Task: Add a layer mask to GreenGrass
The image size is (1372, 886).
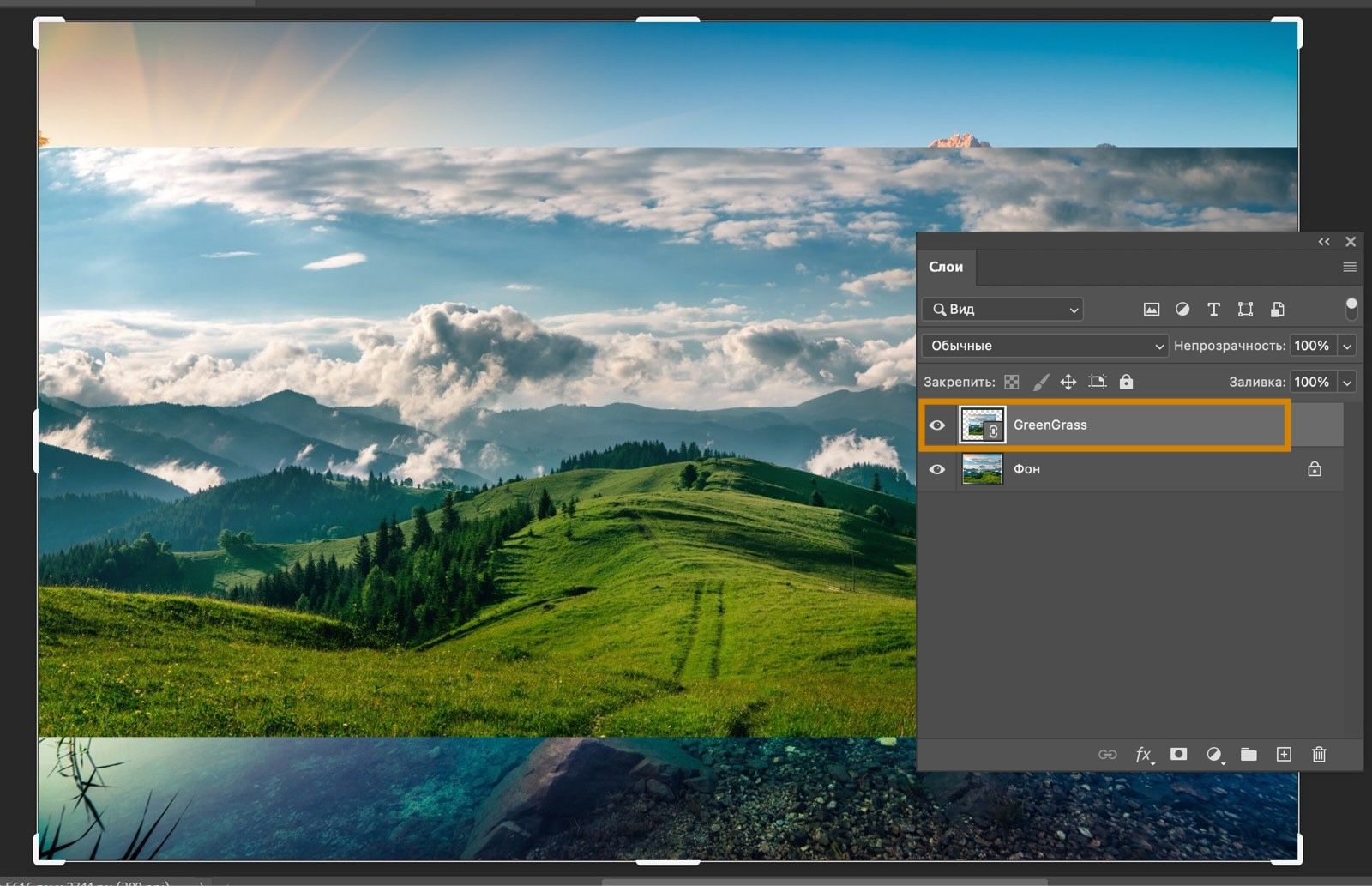Action: click(1179, 755)
